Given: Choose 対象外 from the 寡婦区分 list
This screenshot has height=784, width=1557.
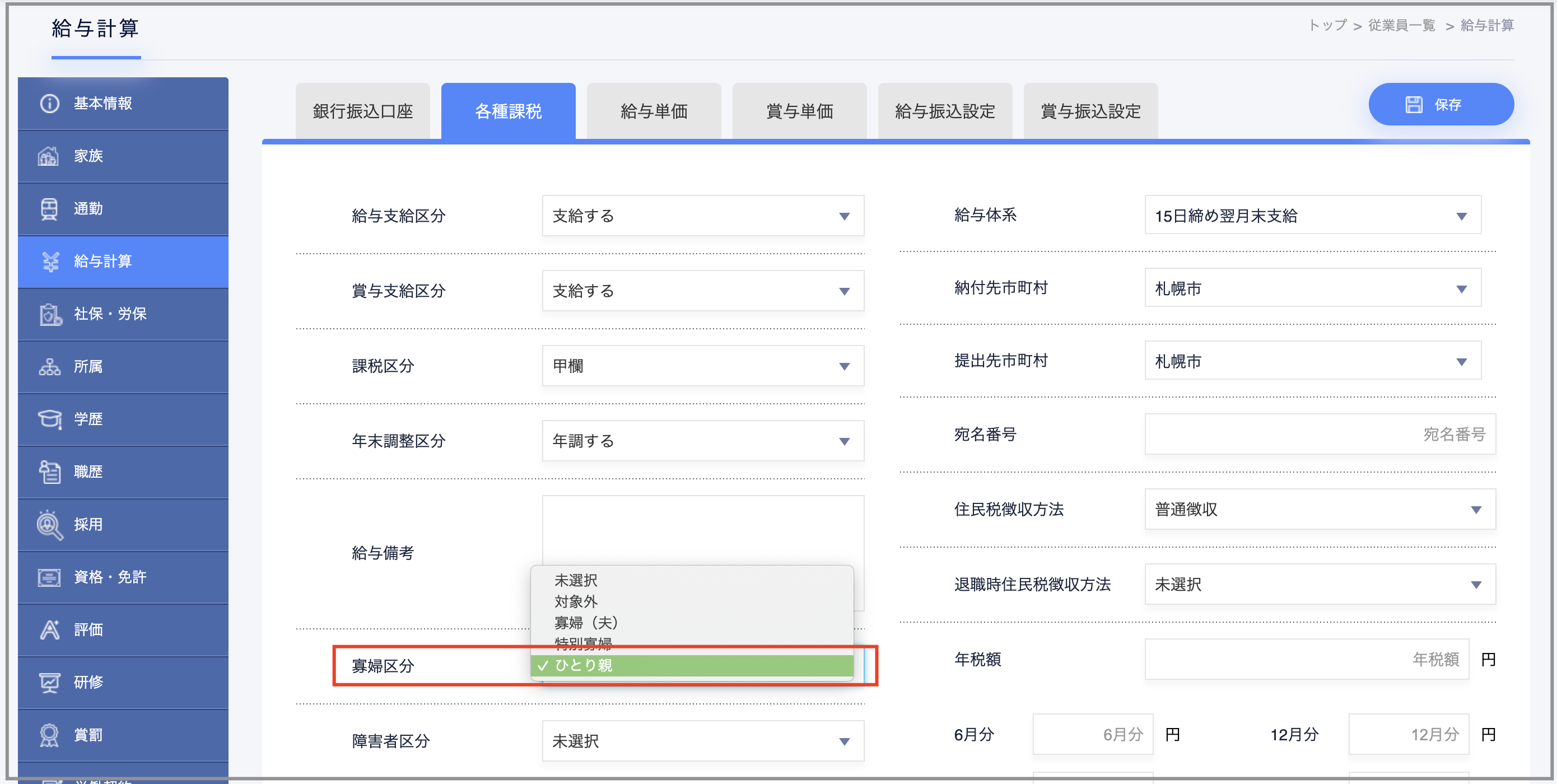Looking at the screenshot, I should click(x=576, y=601).
